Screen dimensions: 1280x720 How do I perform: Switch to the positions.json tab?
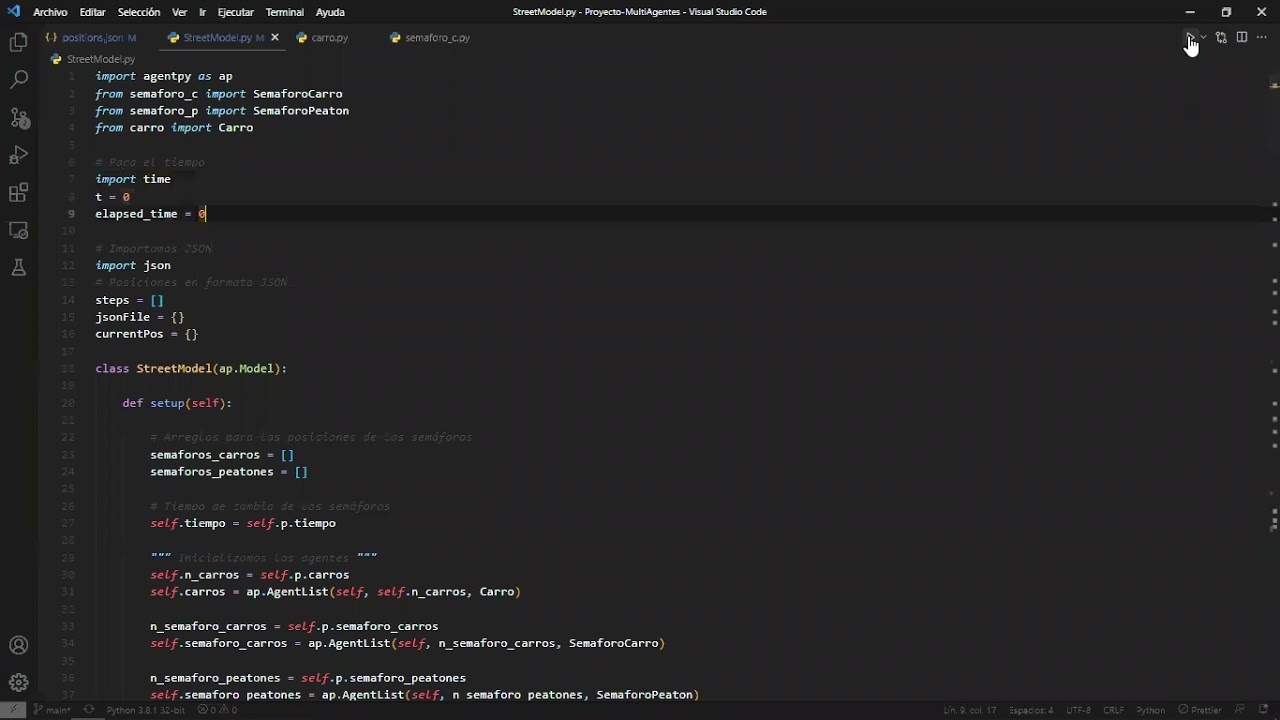click(x=91, y=37)
